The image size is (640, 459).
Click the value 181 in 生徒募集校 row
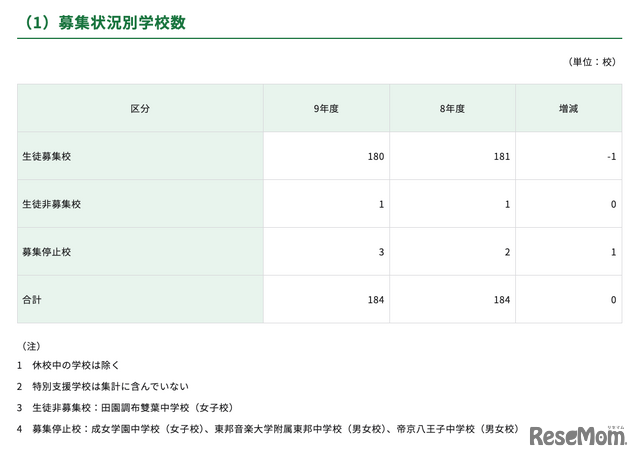[x=502, y=157]
